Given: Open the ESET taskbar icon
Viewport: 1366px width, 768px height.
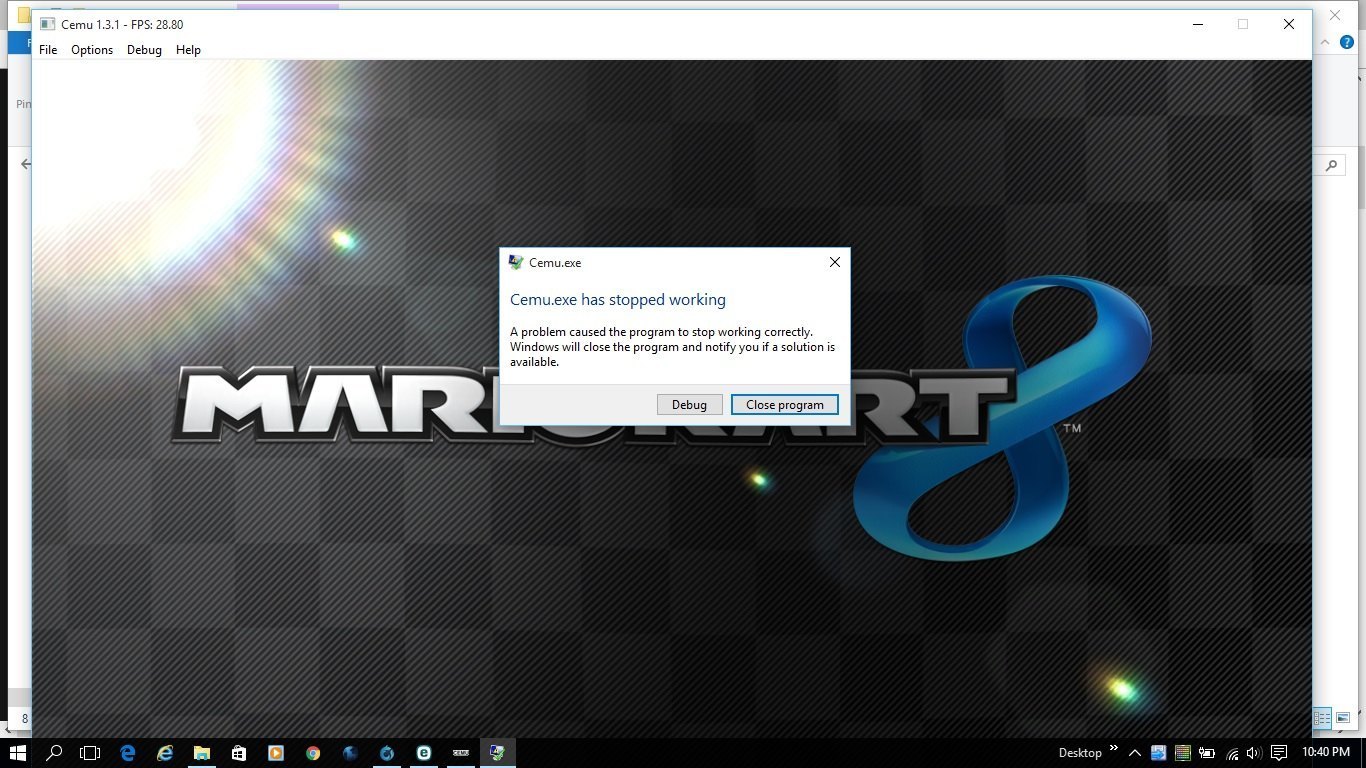Looking at the screenshot, I should click(424, 753).
